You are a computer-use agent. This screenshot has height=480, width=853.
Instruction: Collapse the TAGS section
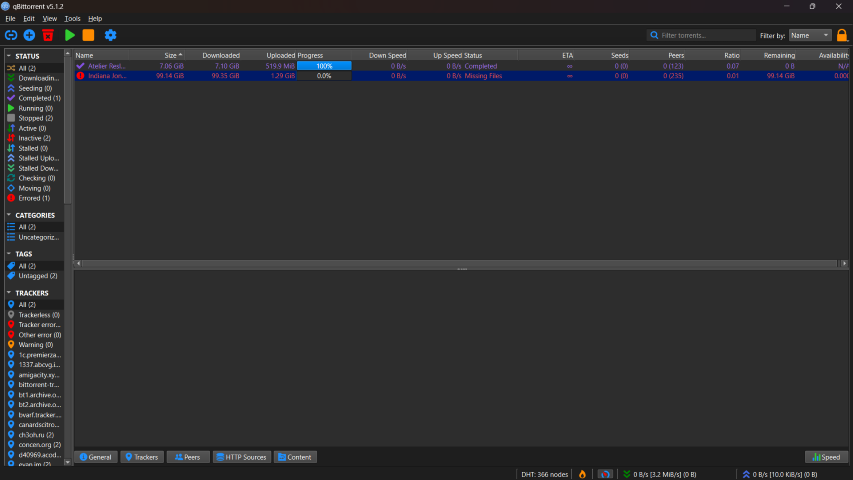pyautogui.click(x=9, y=254)
